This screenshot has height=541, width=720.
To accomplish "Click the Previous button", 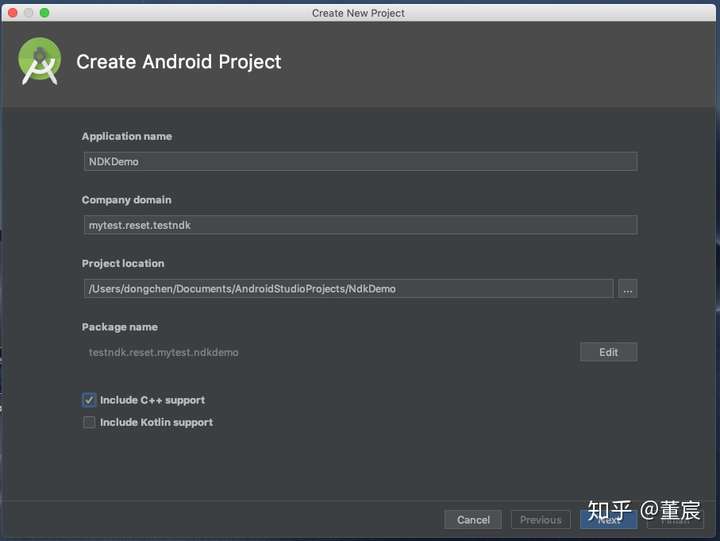I will click(540, 520).
